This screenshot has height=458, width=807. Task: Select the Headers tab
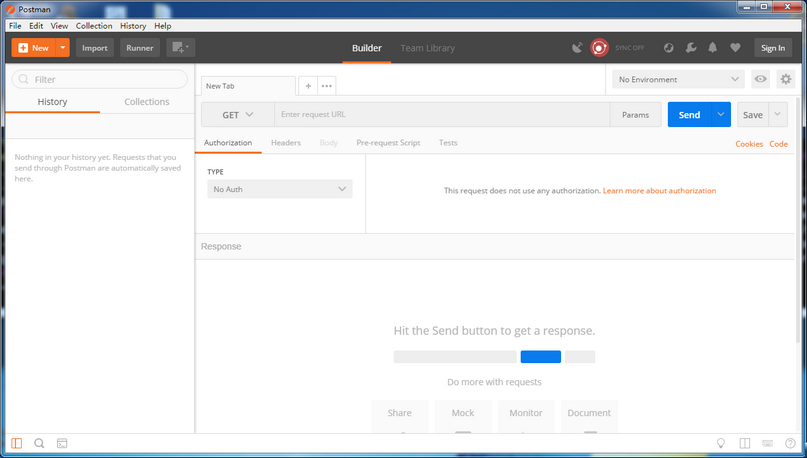tap(286, 143)
